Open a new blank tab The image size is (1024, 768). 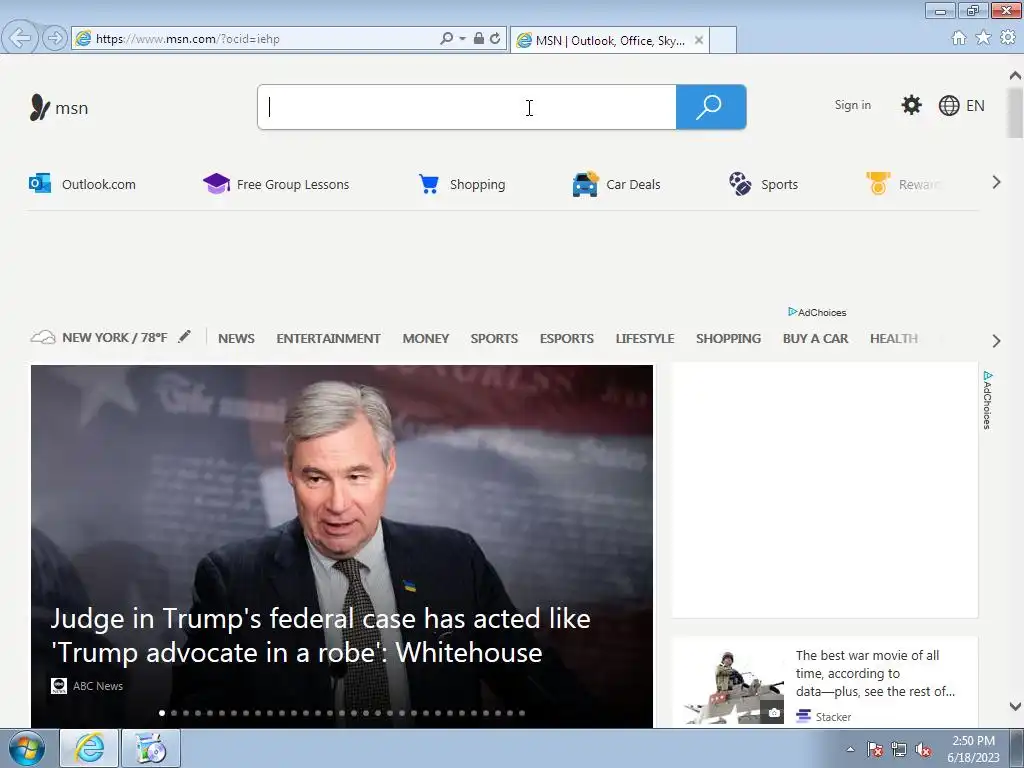723,40
